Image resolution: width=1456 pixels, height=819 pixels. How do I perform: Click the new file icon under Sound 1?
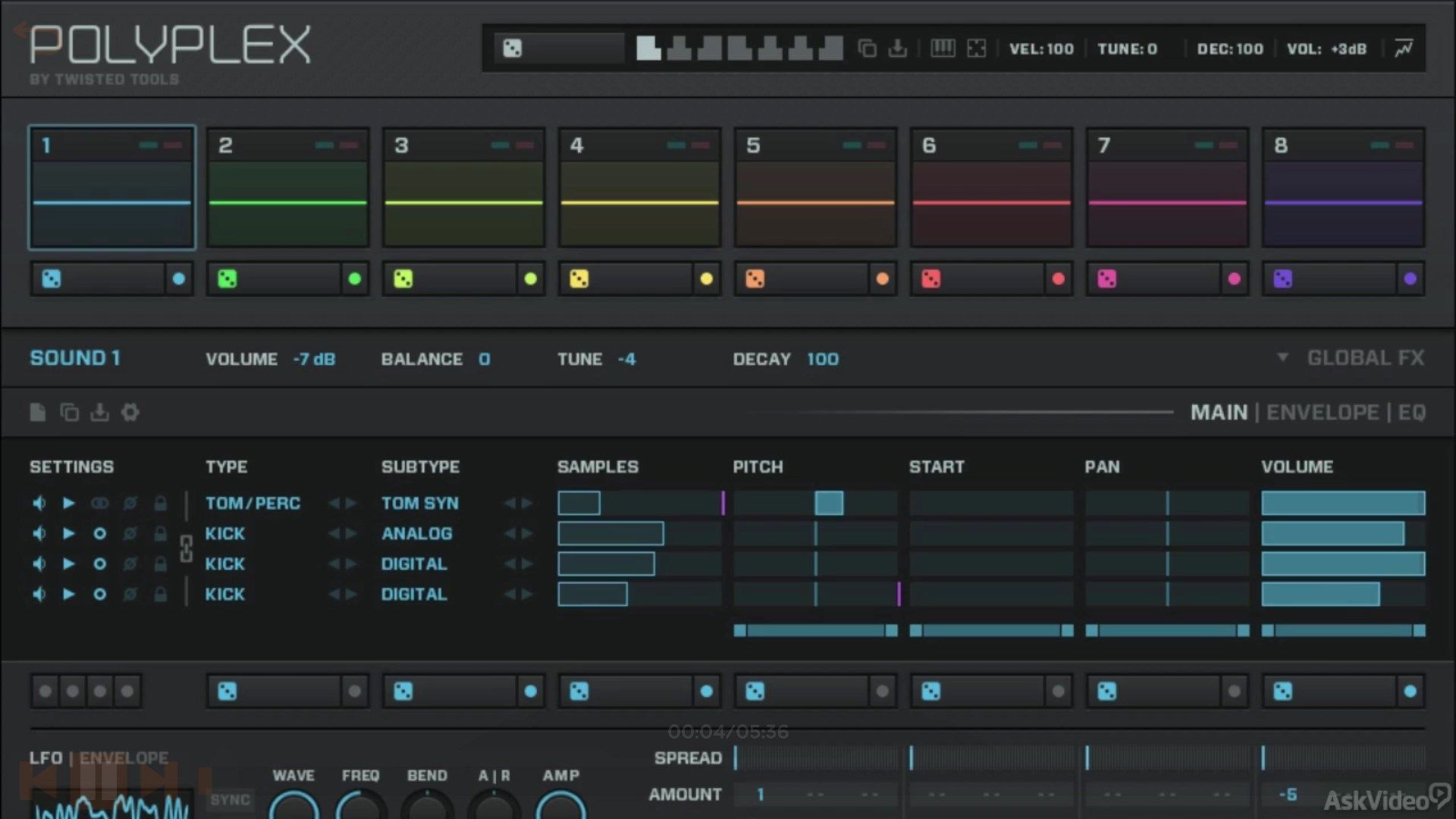[x=37, y=413]
